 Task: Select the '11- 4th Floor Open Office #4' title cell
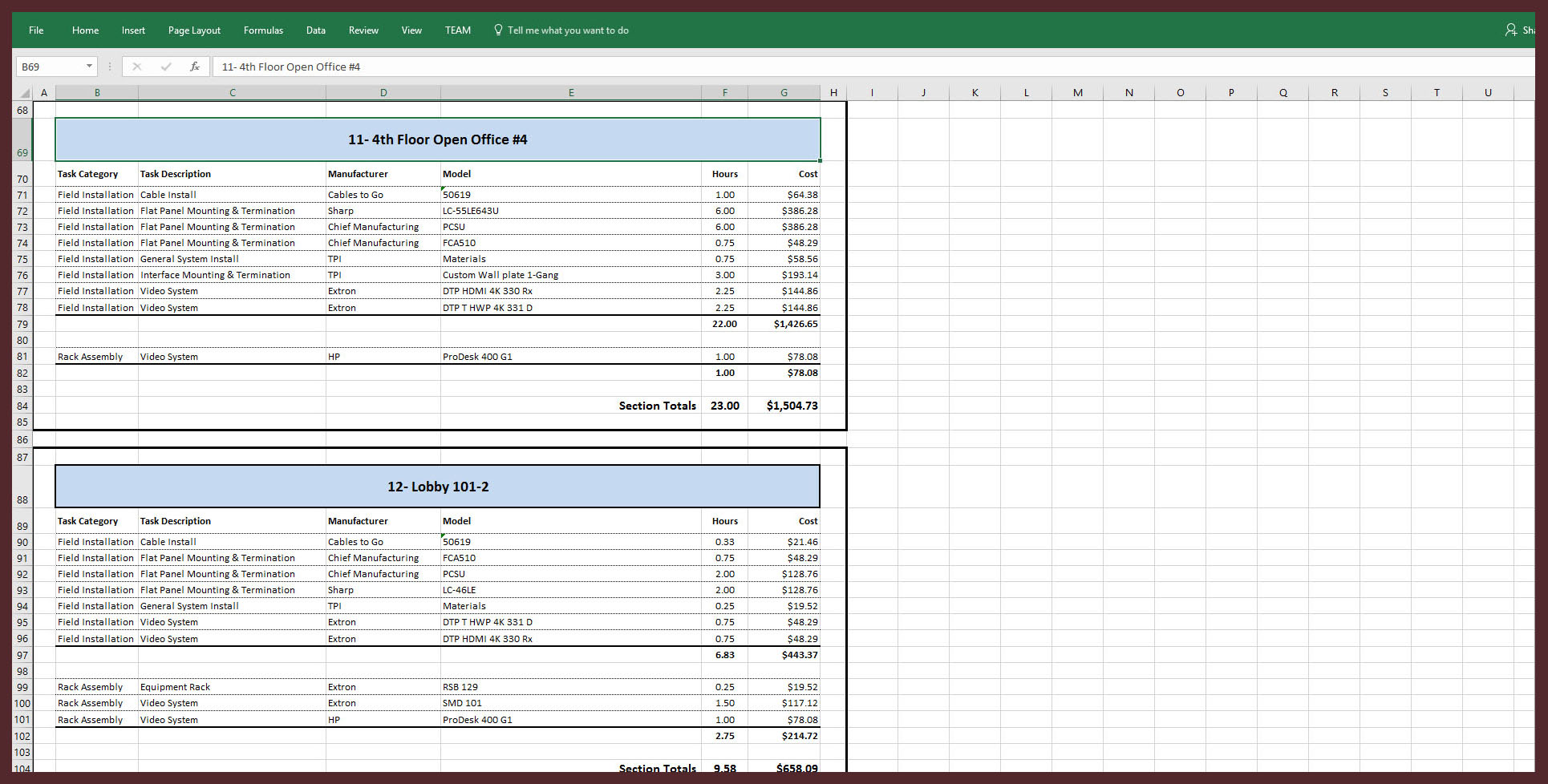438,139
